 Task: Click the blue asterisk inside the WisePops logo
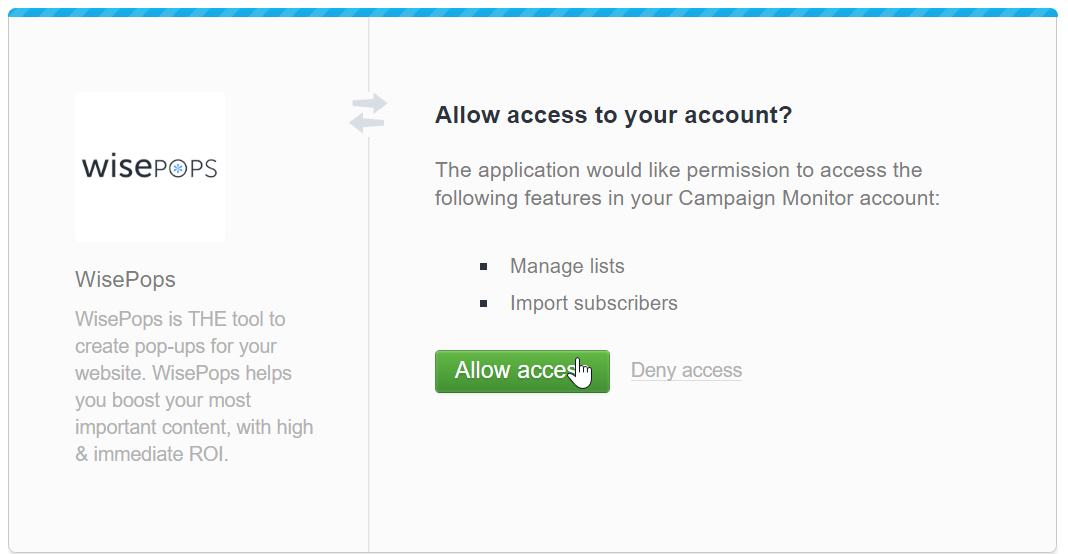[178, 168]
